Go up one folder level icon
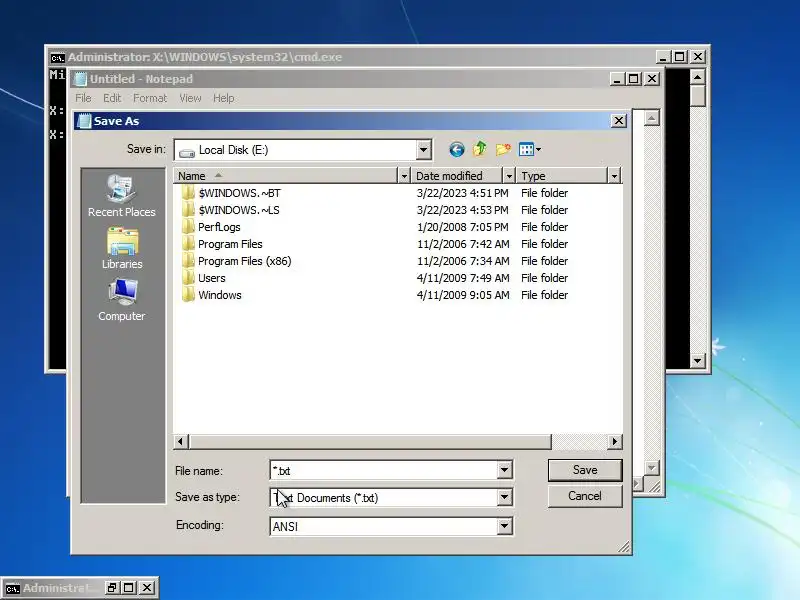Viewport: 800px width, 600px height. click(480, 149)
